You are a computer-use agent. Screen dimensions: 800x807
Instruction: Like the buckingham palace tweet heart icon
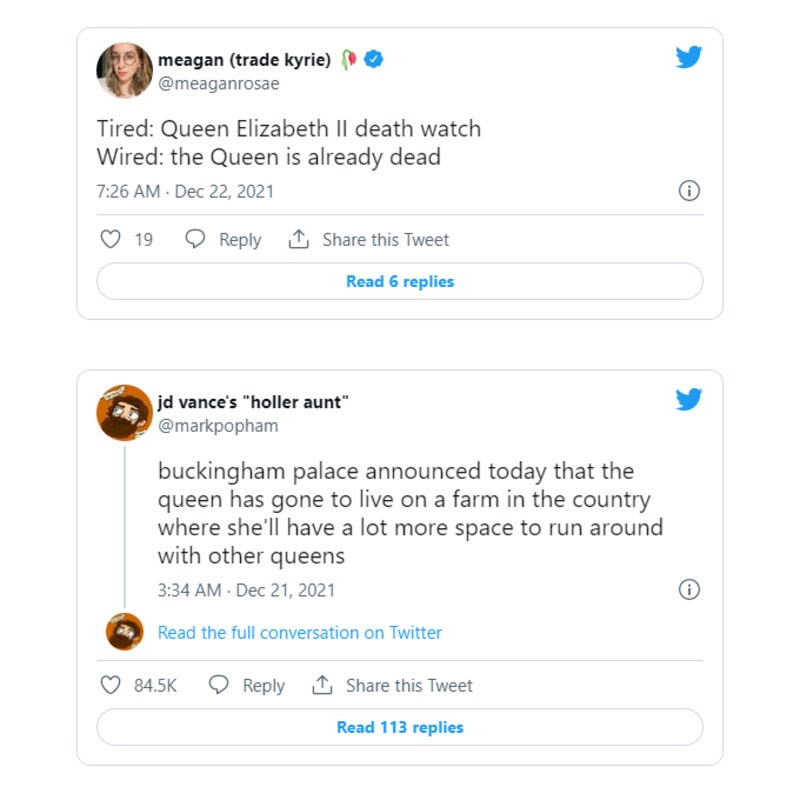click(x=112, y=685)
